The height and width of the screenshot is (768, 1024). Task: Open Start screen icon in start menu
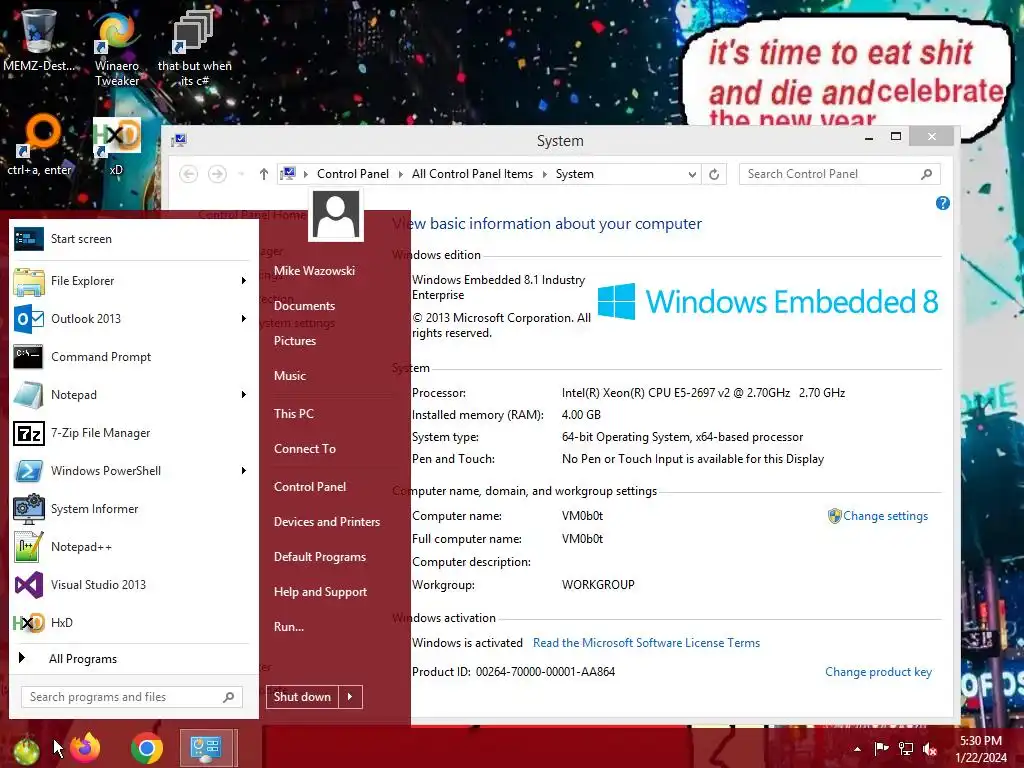click(29, 239)
